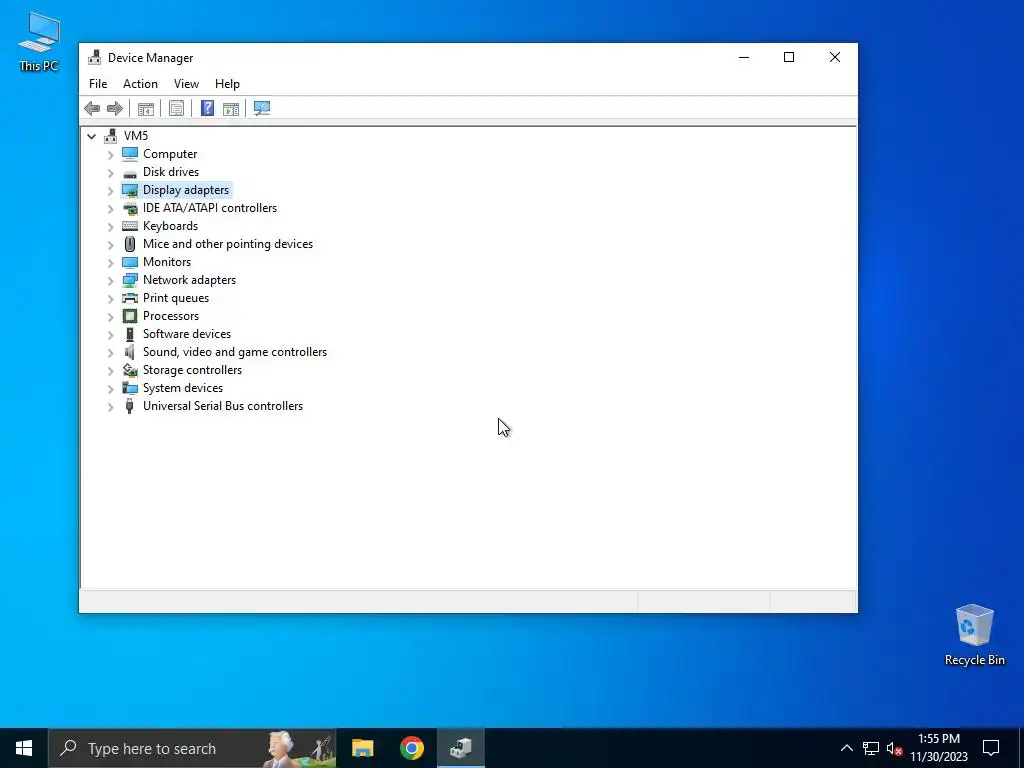Click the Disk drives category icon
This screenshot has width=1024, height=768.
point(130,172)
